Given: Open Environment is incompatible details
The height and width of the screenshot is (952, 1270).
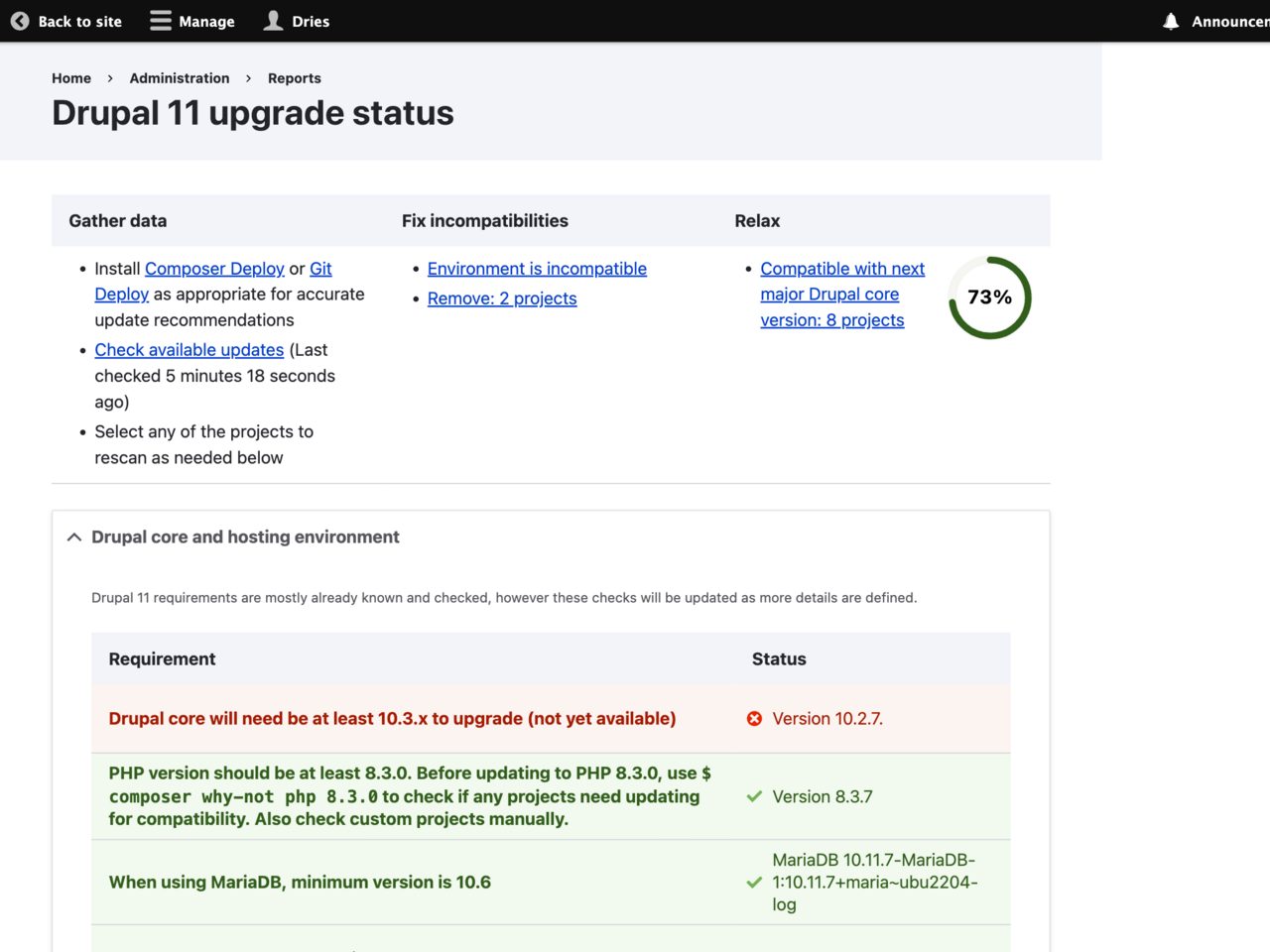Looking at the screenshot, I should [537, 268].
